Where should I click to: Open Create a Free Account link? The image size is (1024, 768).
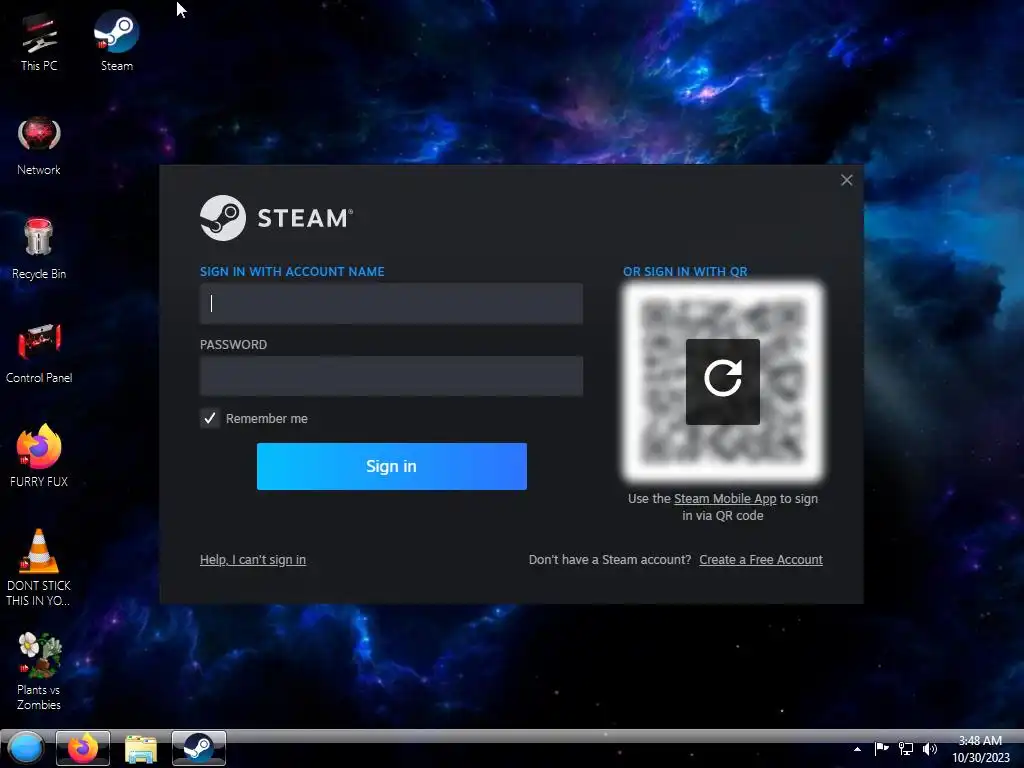[x=761, y=560]
